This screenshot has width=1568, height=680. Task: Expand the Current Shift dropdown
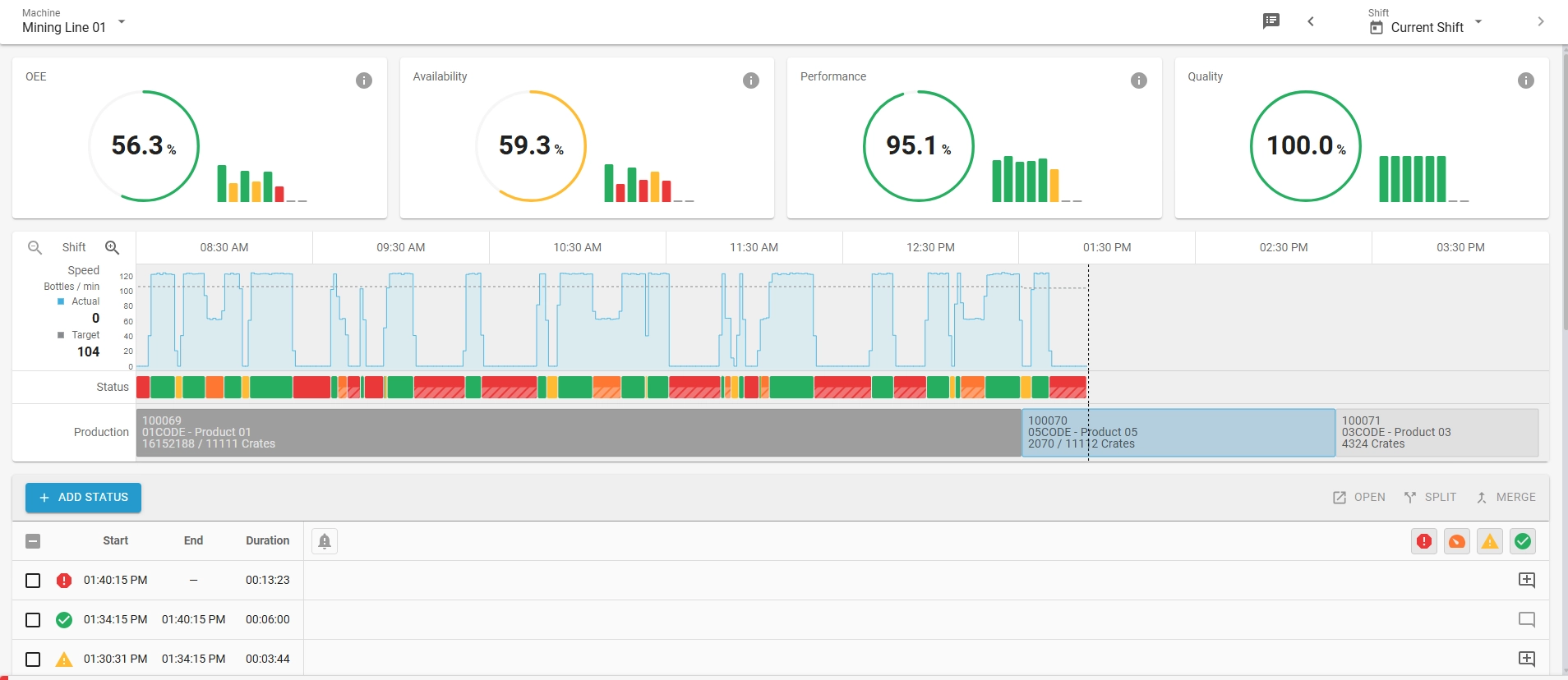tap(1426, 27)
